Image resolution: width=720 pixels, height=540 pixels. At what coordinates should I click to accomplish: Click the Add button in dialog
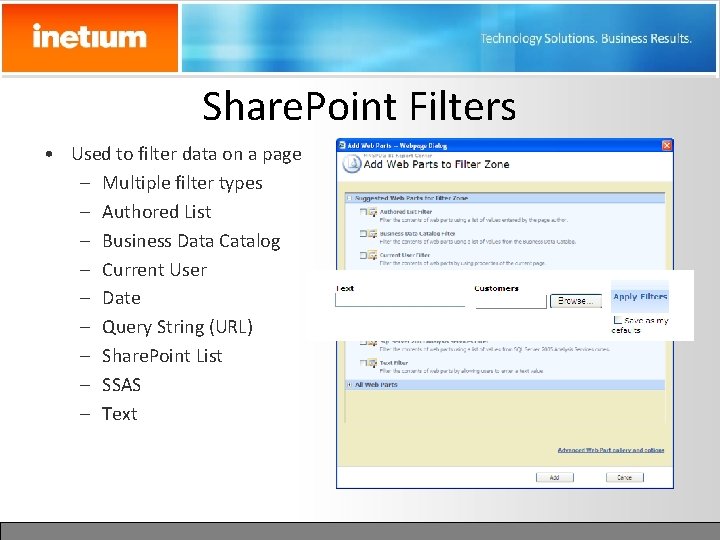[x=555, y=478]
